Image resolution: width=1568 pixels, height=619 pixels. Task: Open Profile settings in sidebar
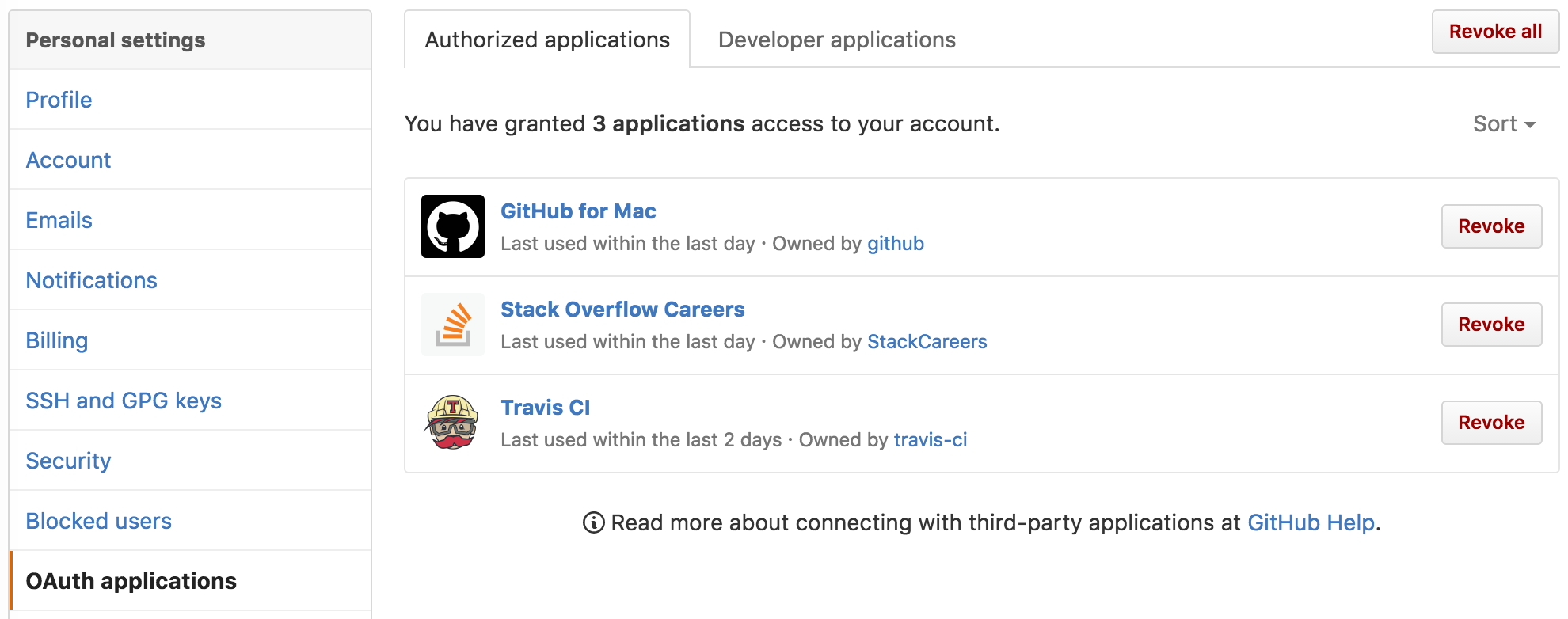coord(190,100)
